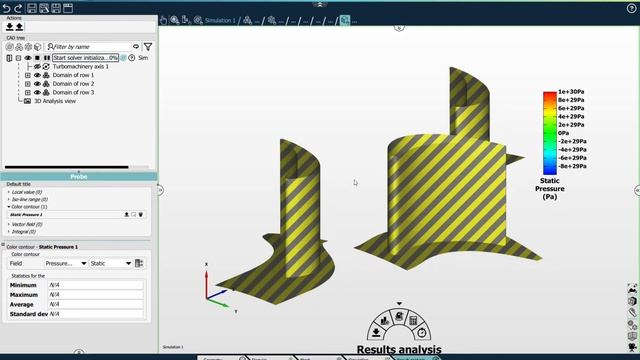Collapse the Simulation root tree node

click(x=18, y=58)
